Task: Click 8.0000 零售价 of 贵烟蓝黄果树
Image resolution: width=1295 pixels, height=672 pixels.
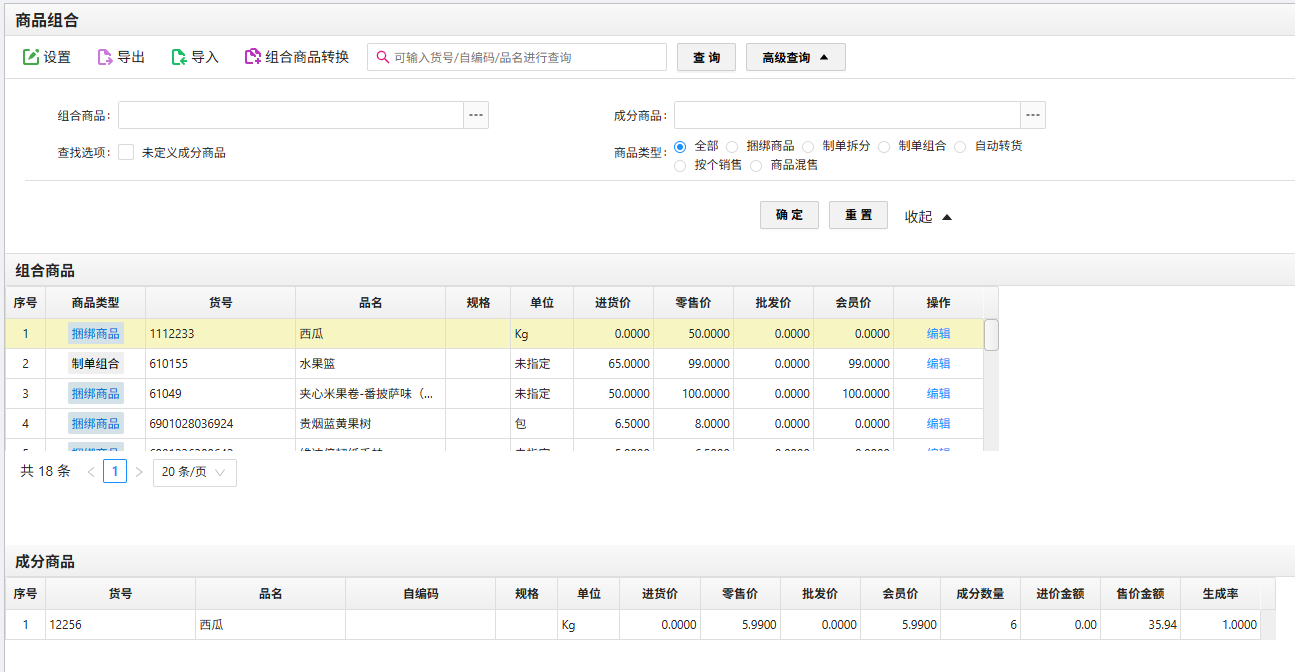Action: pyautogui.click(x=694, y=424)
